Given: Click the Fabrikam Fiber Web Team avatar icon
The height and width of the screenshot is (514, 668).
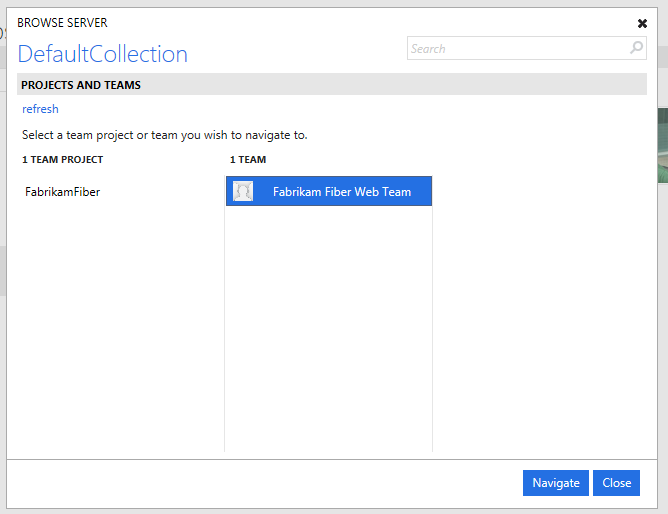Looking at the screenshot, I should tap(243, 191).
